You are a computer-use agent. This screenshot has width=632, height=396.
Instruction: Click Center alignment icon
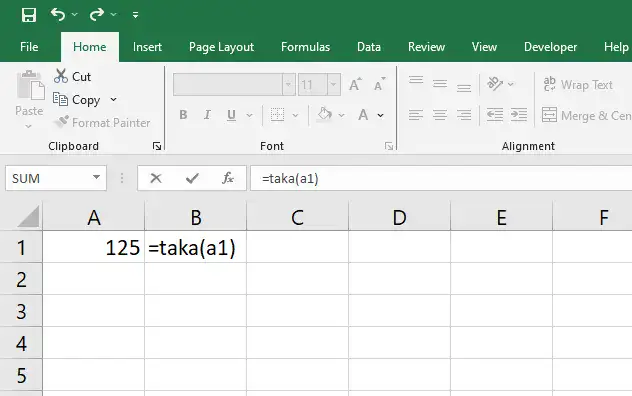440,115
